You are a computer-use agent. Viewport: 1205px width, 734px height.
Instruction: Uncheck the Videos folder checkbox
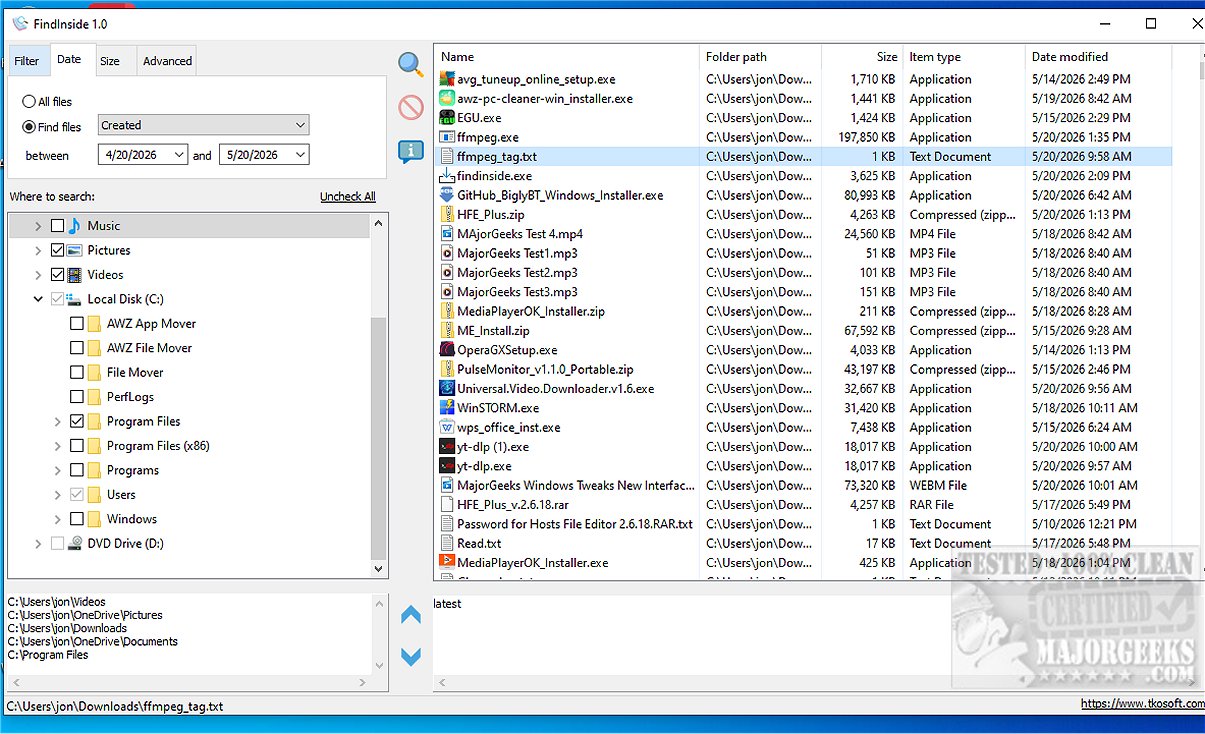point(57,275)
